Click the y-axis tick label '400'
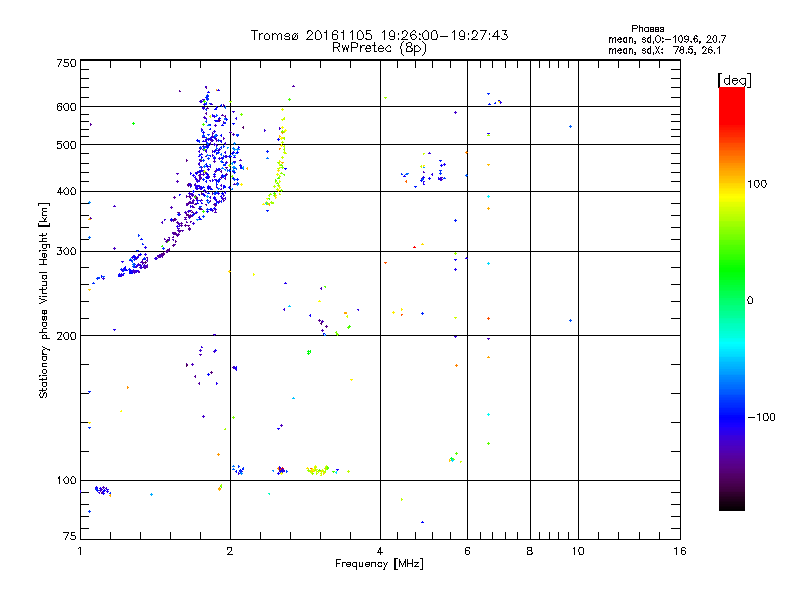 tap(66, 192)
